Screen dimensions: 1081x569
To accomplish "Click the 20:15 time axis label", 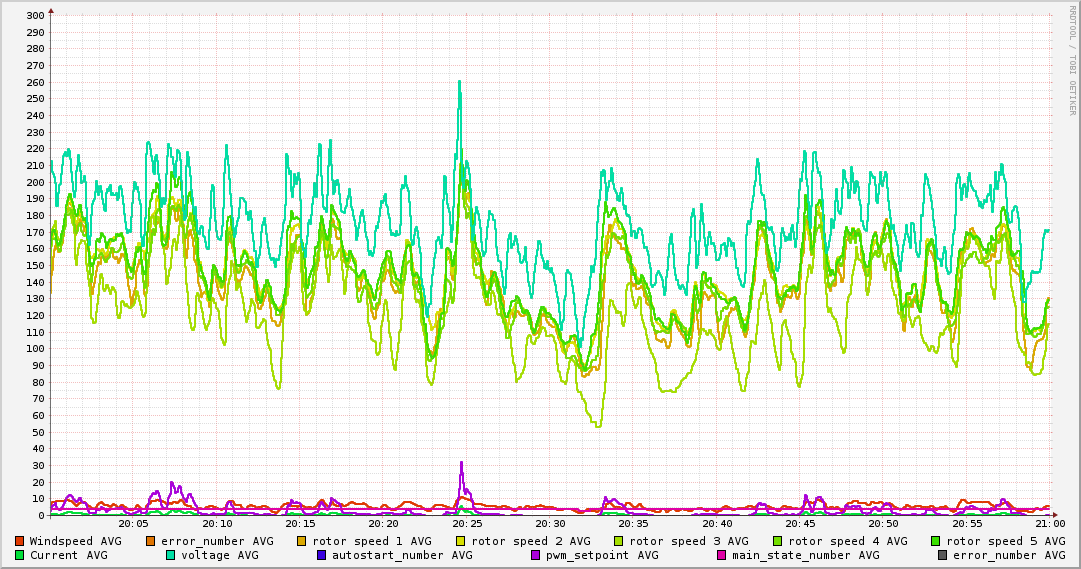I will tap(300, 524).
